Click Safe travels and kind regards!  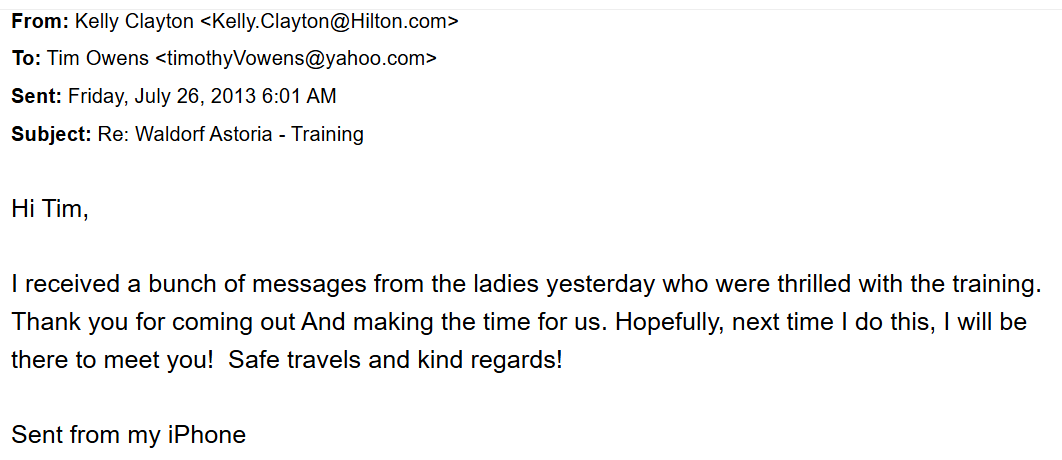pyautogui.click(x=396, y=360)
